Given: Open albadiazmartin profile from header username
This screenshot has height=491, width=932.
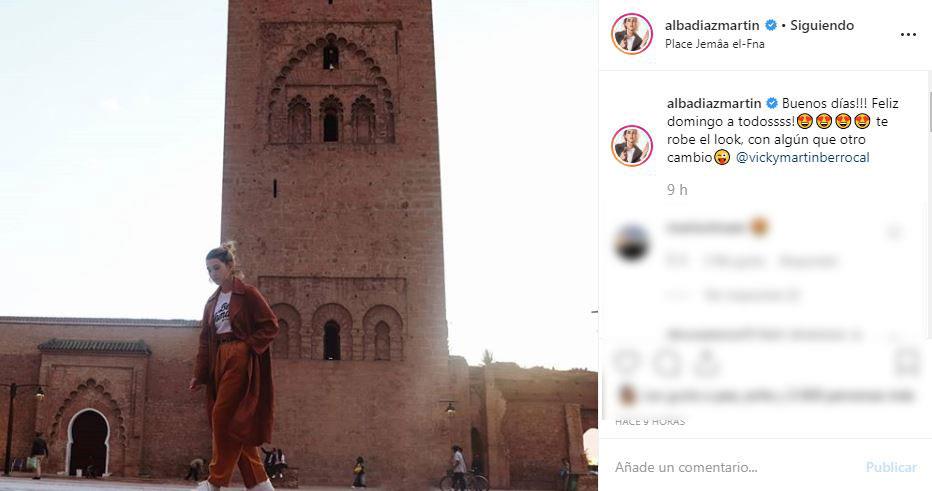Looking at the screenshot, I should pos(712,25).
